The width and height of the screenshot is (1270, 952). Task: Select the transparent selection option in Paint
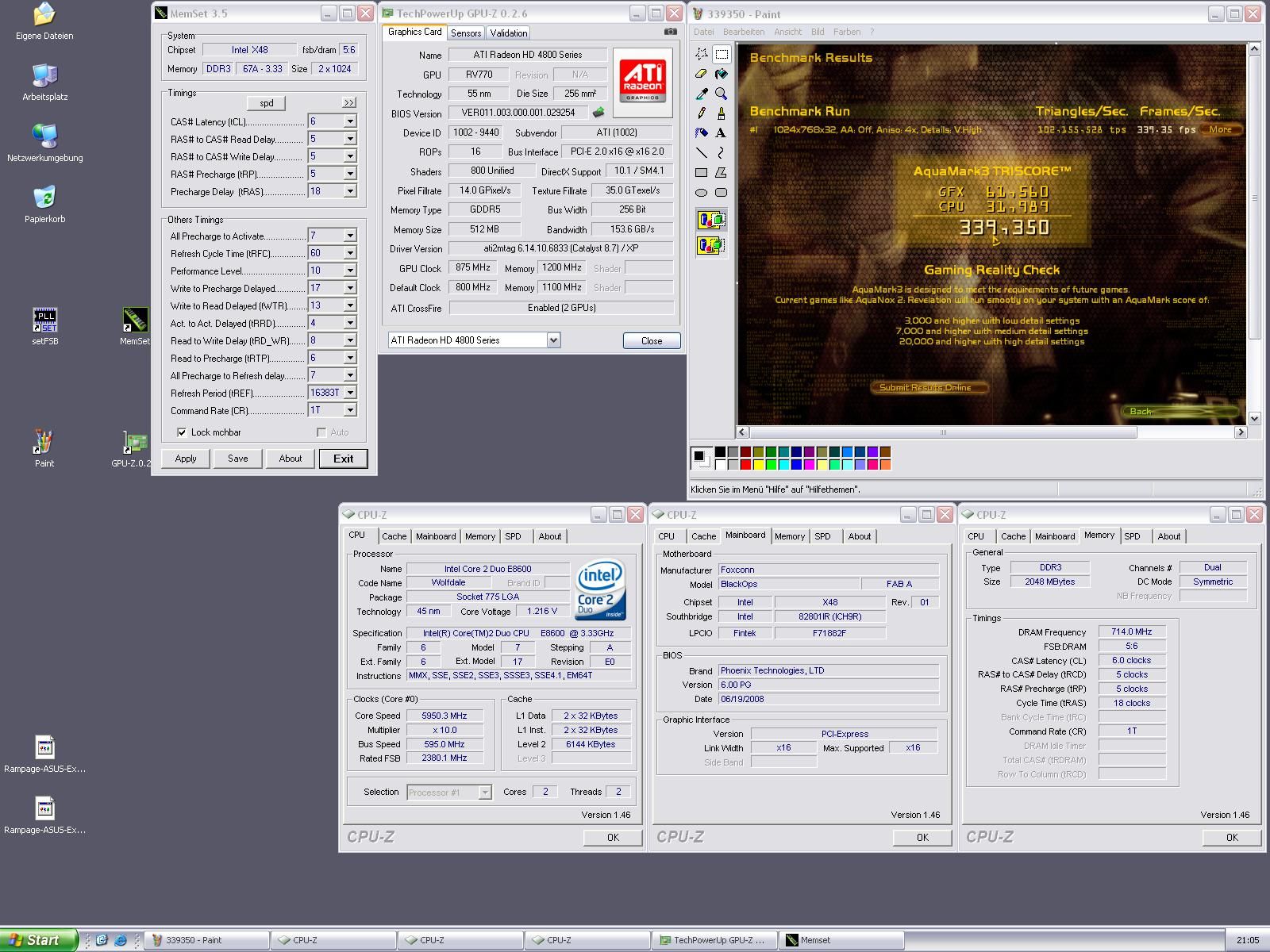[x=711, y=245]
